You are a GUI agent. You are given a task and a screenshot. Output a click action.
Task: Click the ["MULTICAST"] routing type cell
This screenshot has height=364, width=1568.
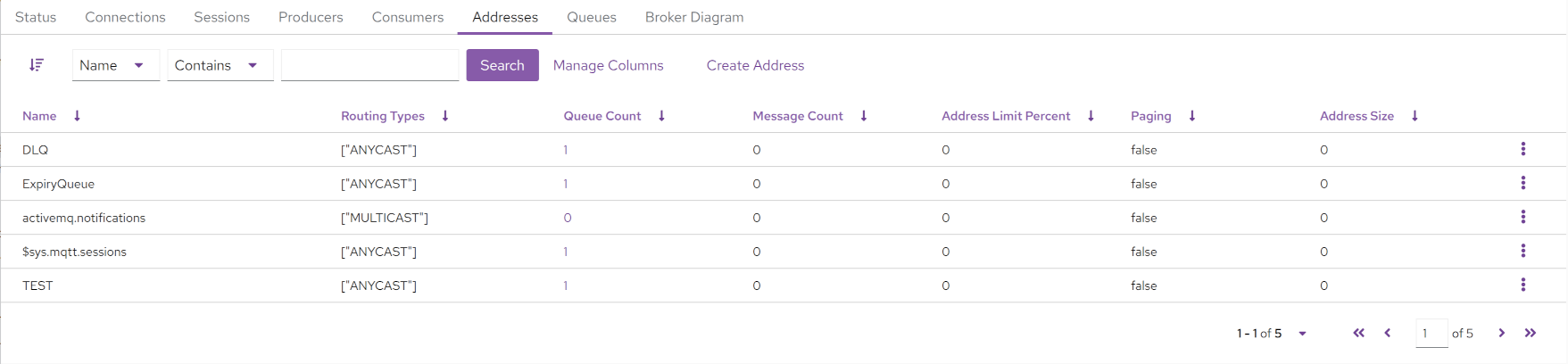tap(385, 218)
